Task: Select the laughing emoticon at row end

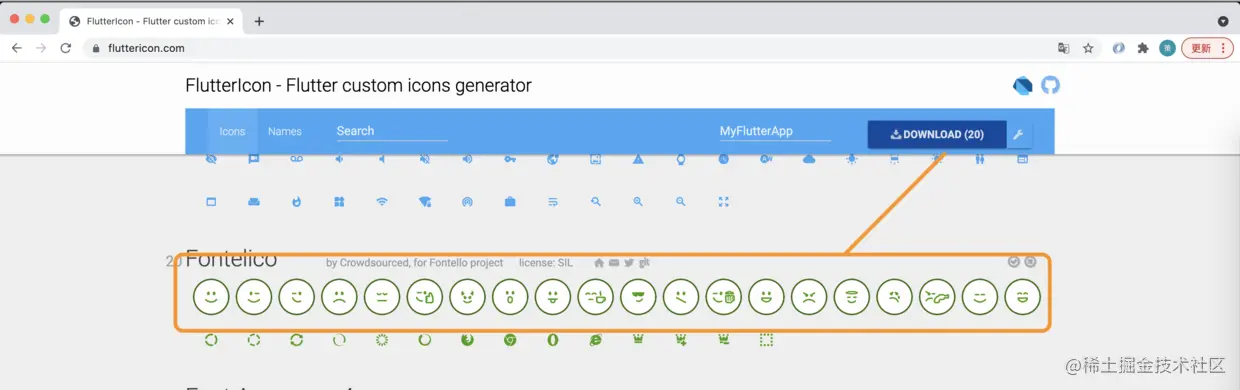Action: tap(1022, 297)
